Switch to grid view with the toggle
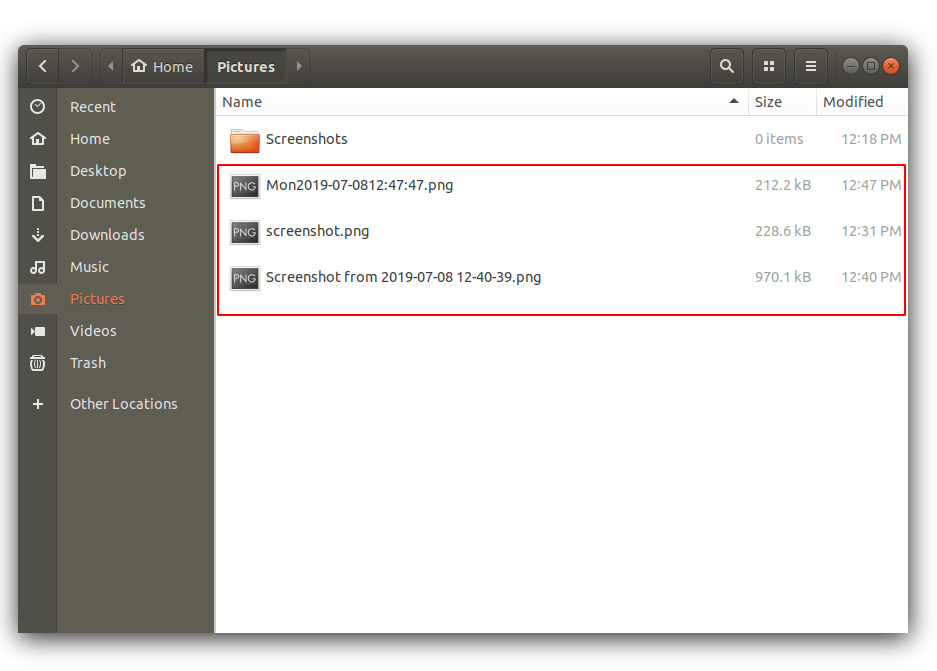Viewport: 937px width, 671px height. 769,66
